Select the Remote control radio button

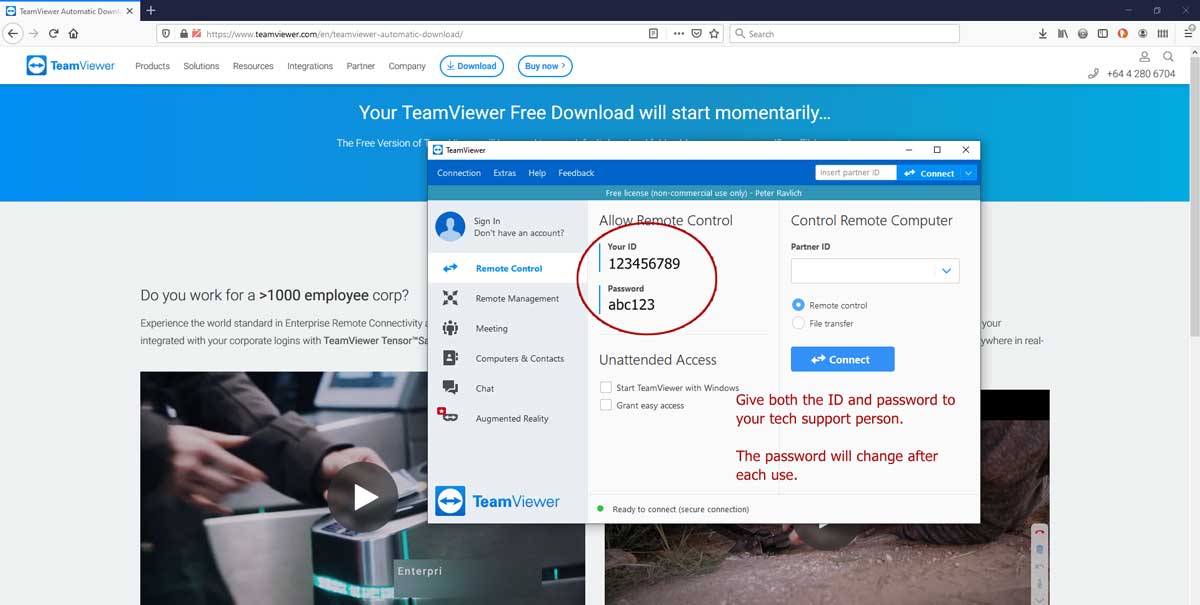(x=798, y=305)
